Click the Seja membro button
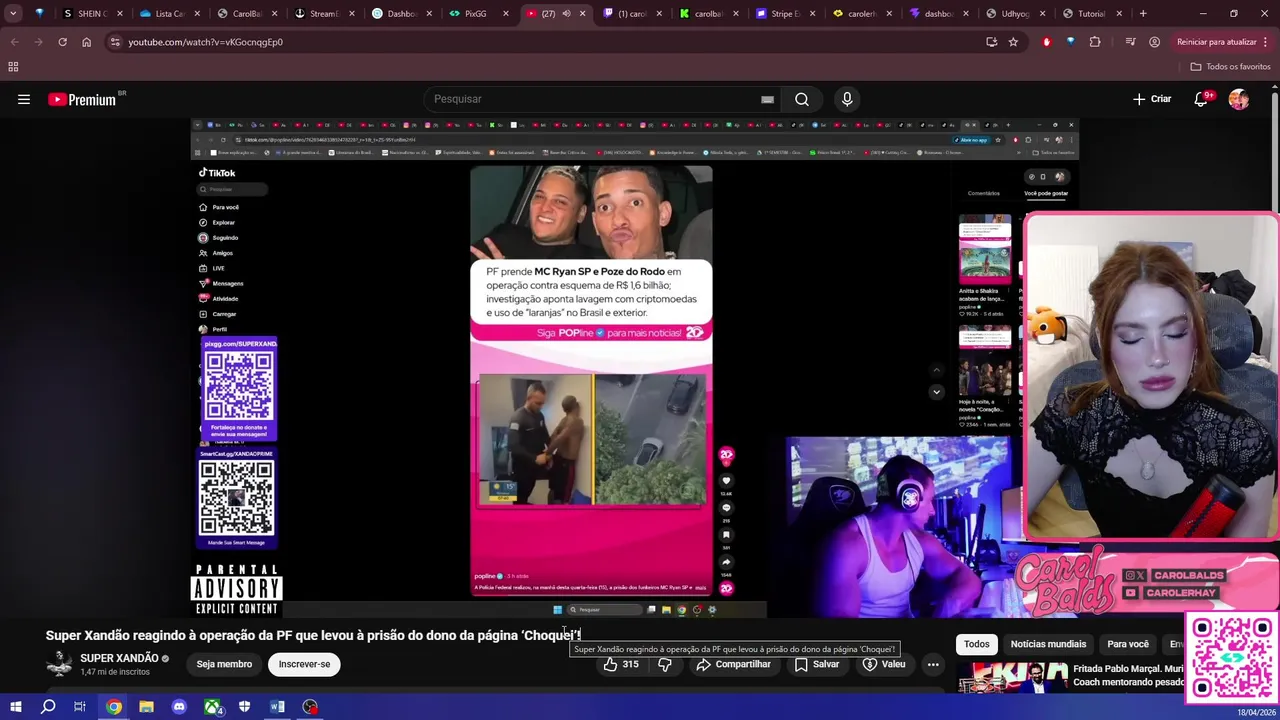Image resolution: width=1280 pixels, height=720 pixels. [224, 664]
